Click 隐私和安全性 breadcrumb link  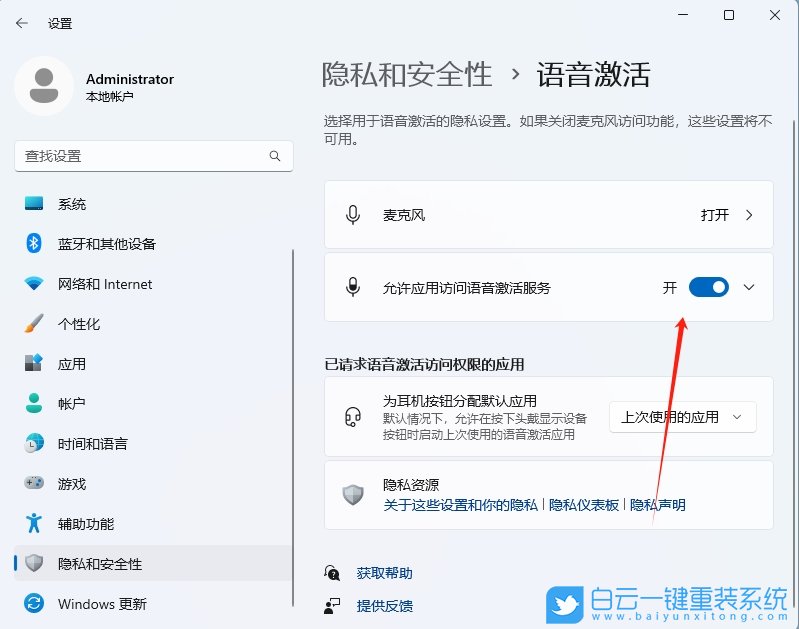coord(407,74)
